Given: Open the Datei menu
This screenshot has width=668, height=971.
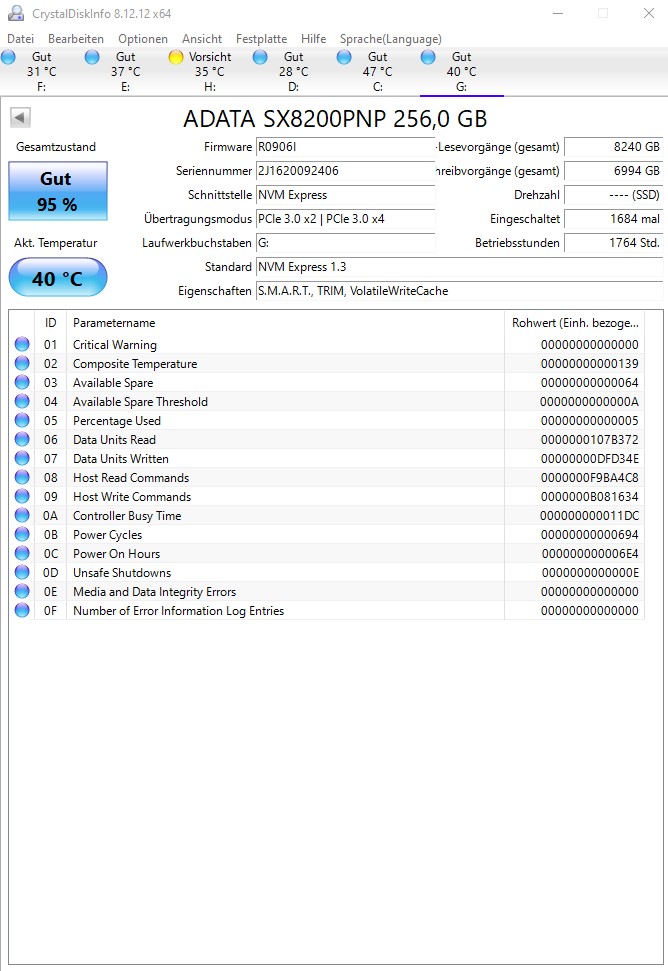Looking at the screenshot, I should (20, 38).
